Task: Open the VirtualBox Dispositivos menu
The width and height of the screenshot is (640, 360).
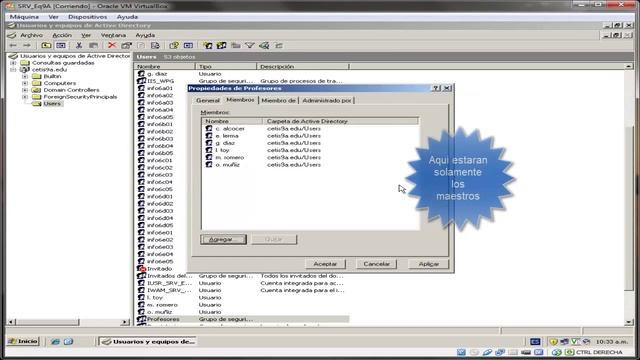Action: click(87, 17)
